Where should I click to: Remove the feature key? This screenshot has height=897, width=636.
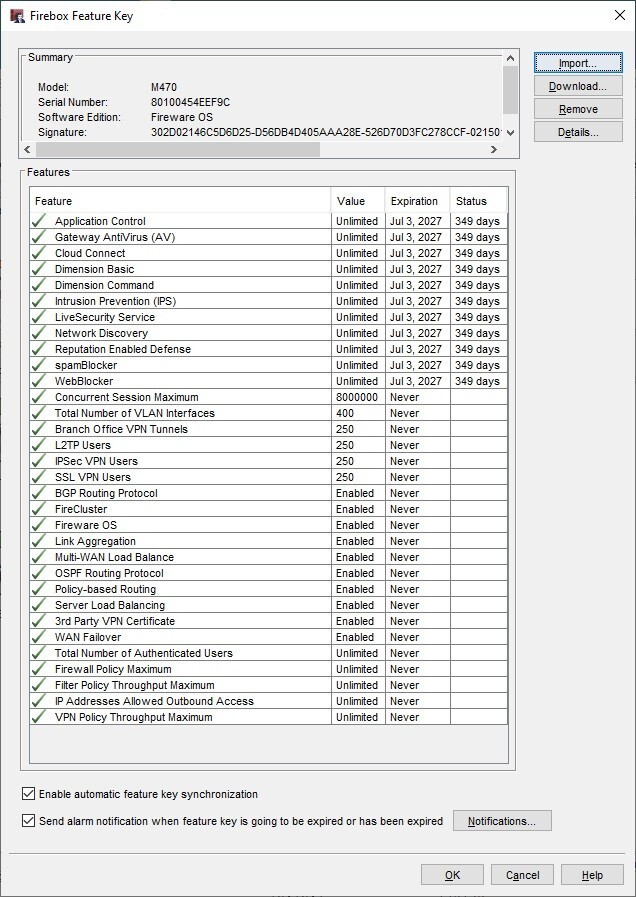point(578,109)
